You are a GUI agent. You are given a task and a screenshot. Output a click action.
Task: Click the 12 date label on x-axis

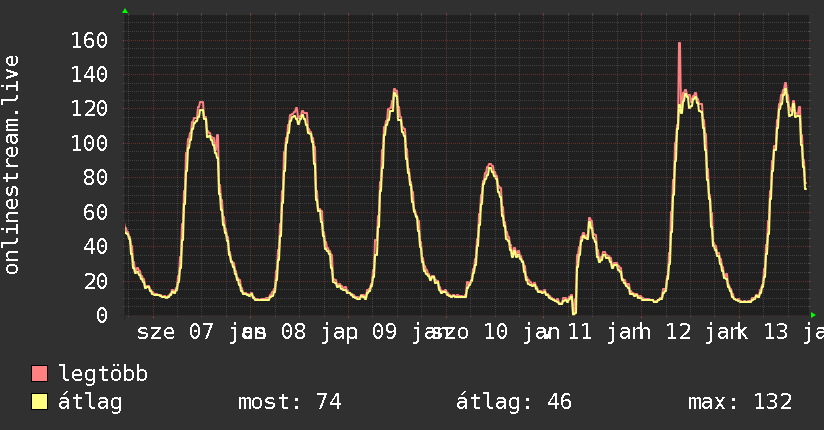678,332
